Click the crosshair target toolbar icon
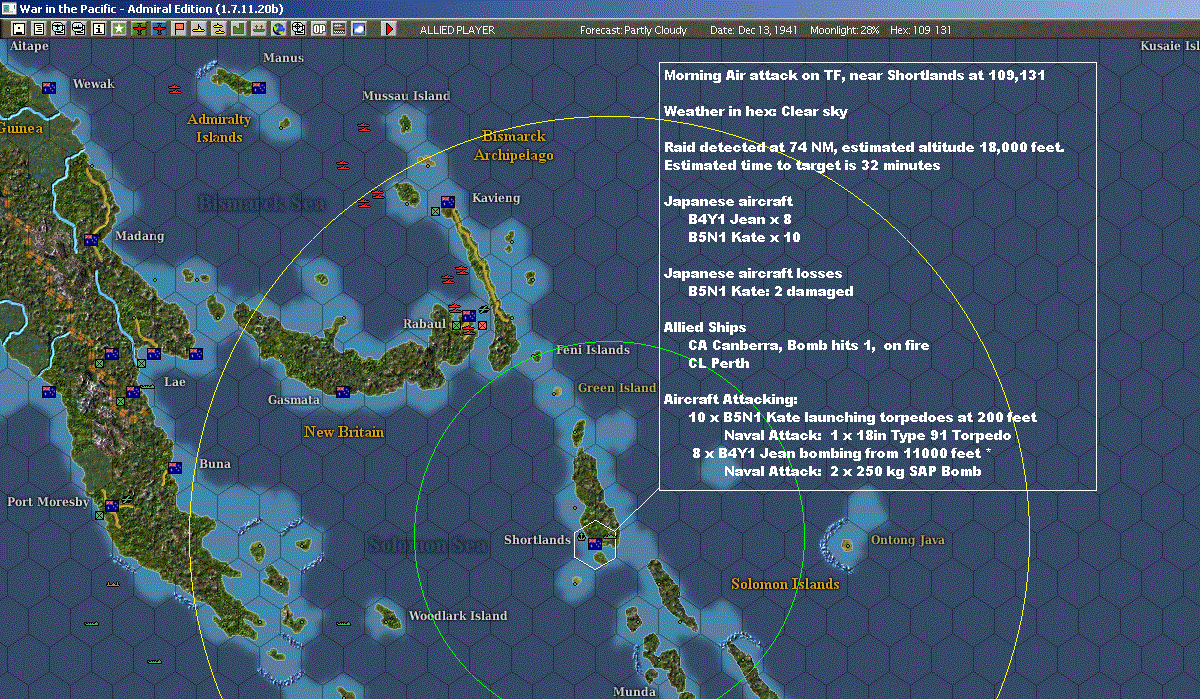The height and width of the screenshot is (699, 1200). (298, 29)
